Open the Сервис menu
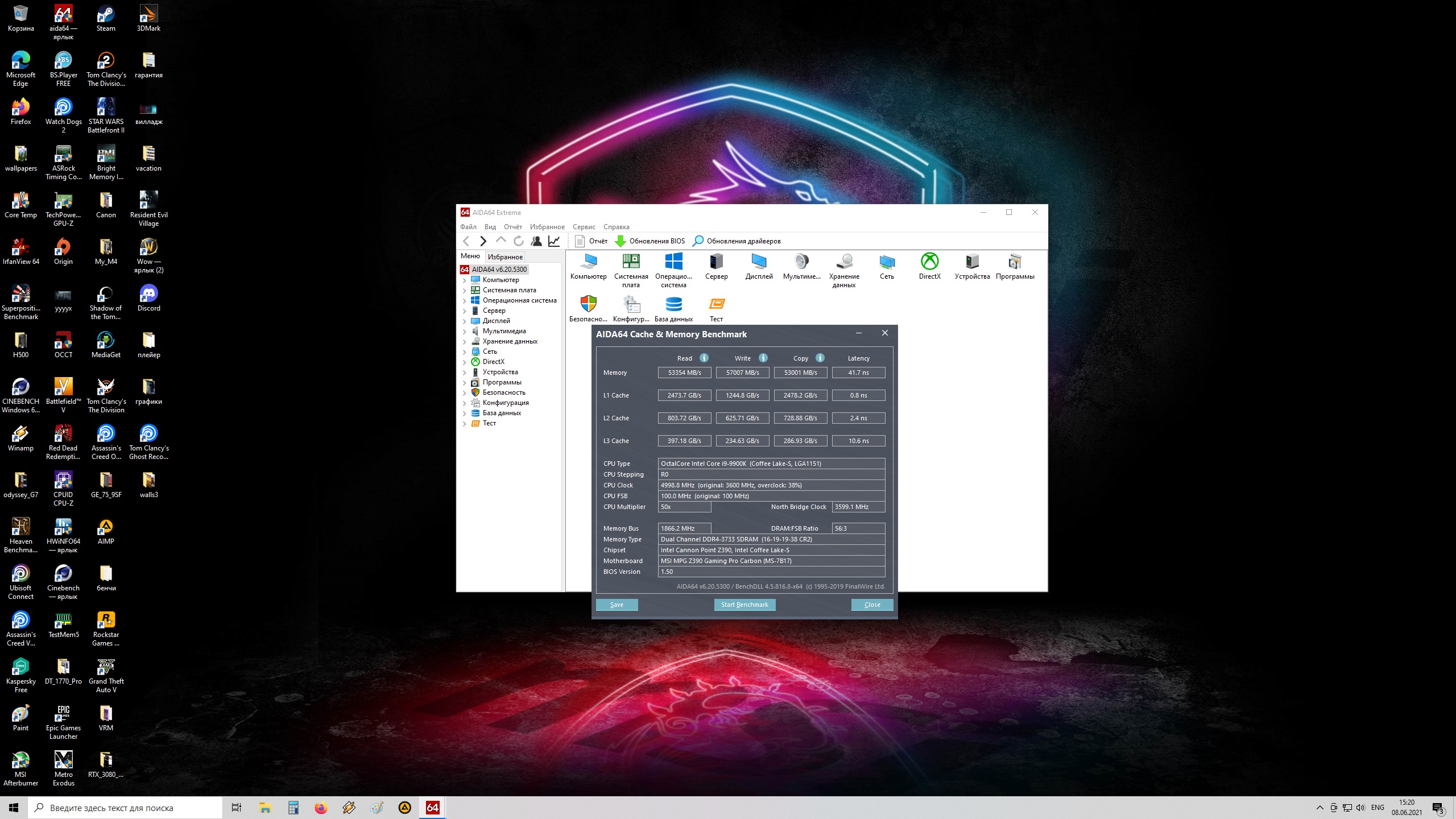 point(584,227)
